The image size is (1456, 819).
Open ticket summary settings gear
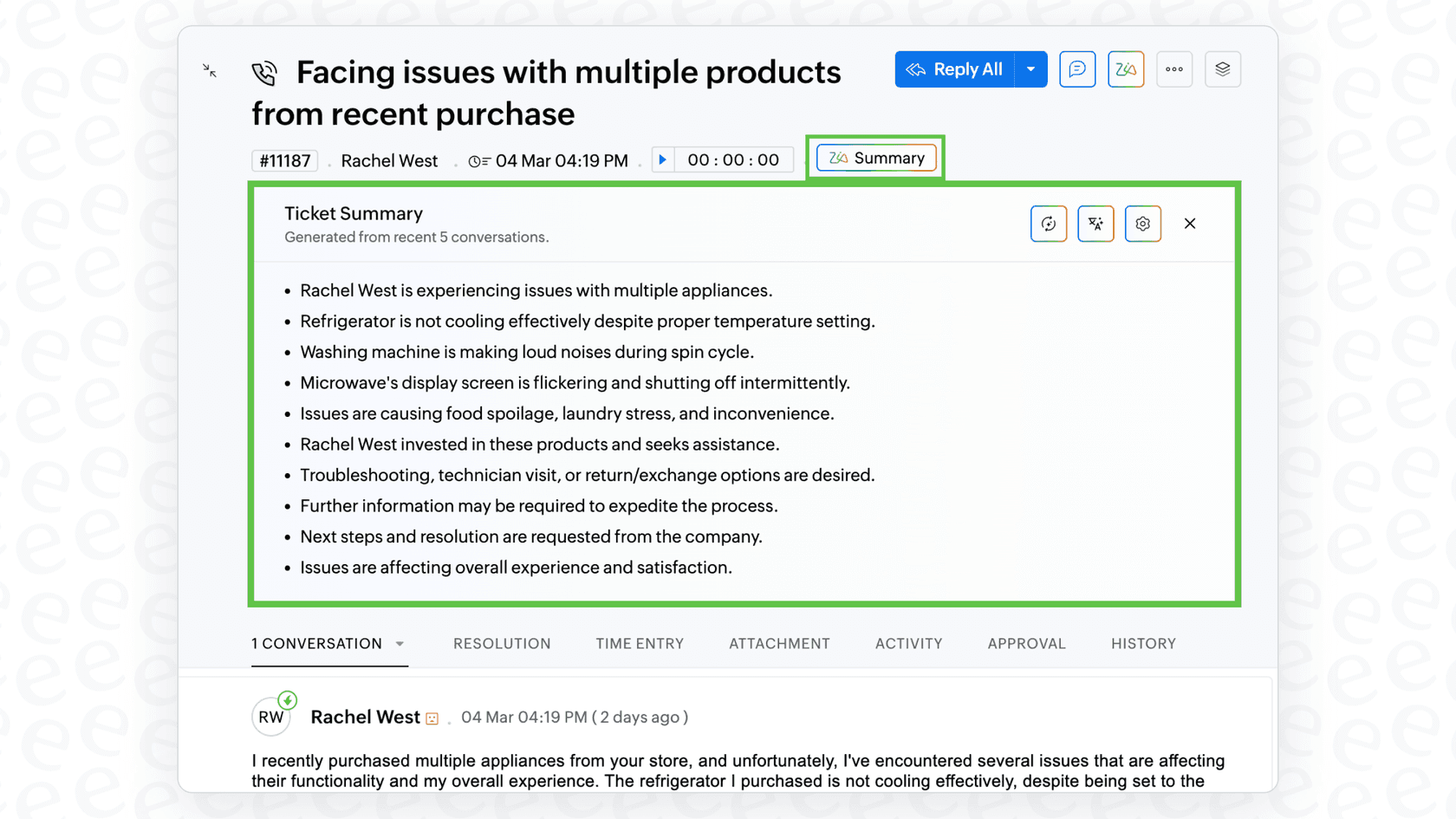[1142, 224]
